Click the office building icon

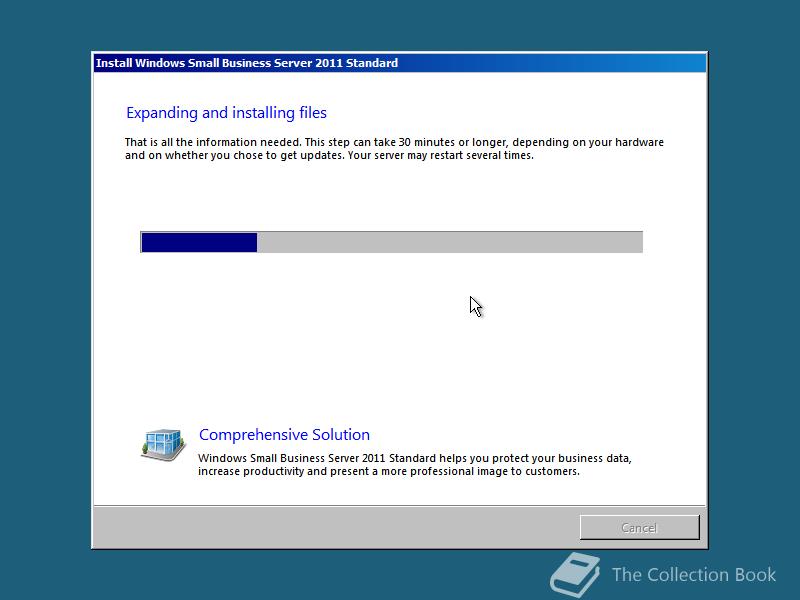pos(163,444)
